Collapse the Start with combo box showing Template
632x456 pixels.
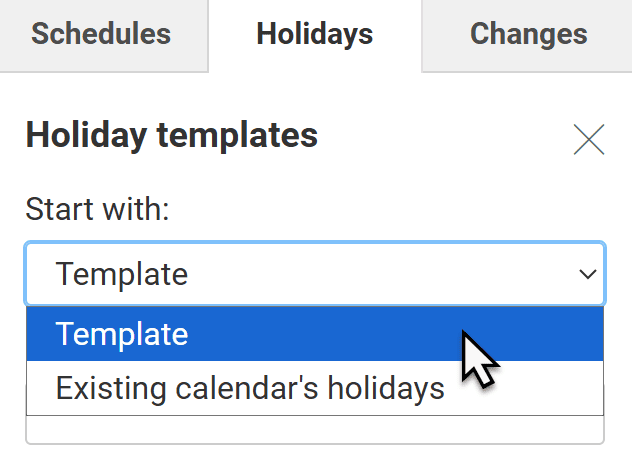click(314, 273)
